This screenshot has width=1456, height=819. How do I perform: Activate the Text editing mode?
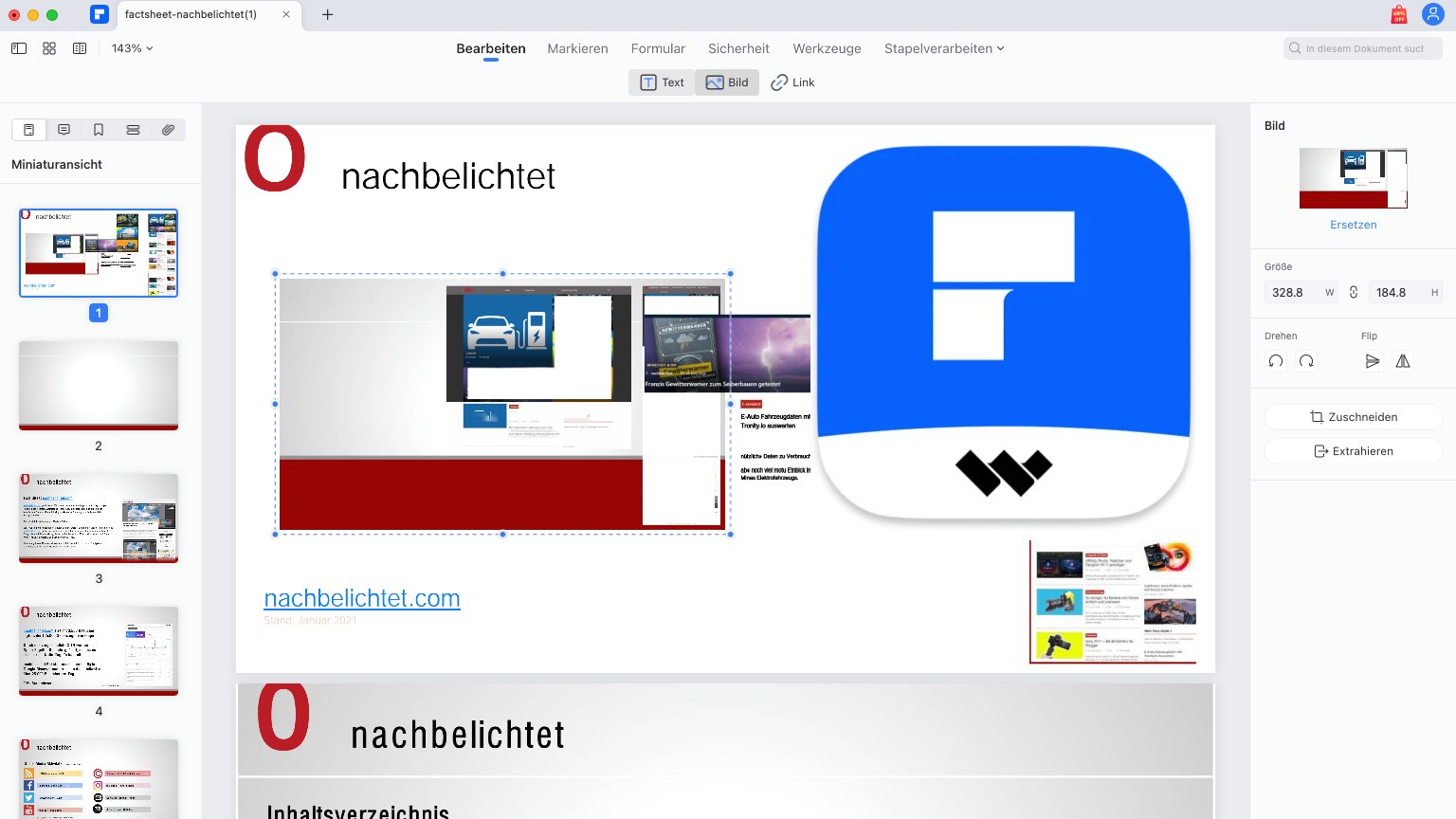click(x=661, y=82)
